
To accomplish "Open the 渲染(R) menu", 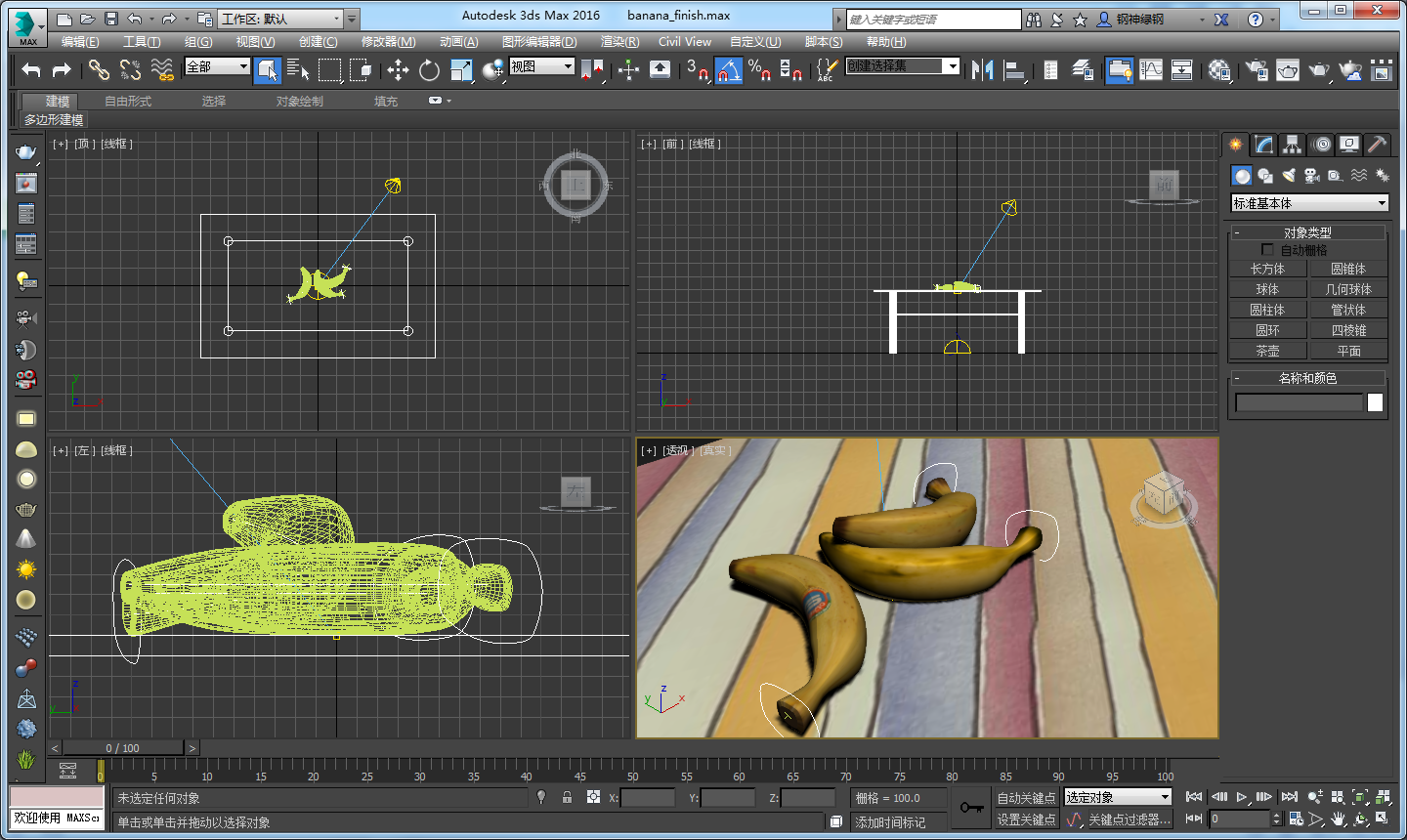I will pos(618,41).
